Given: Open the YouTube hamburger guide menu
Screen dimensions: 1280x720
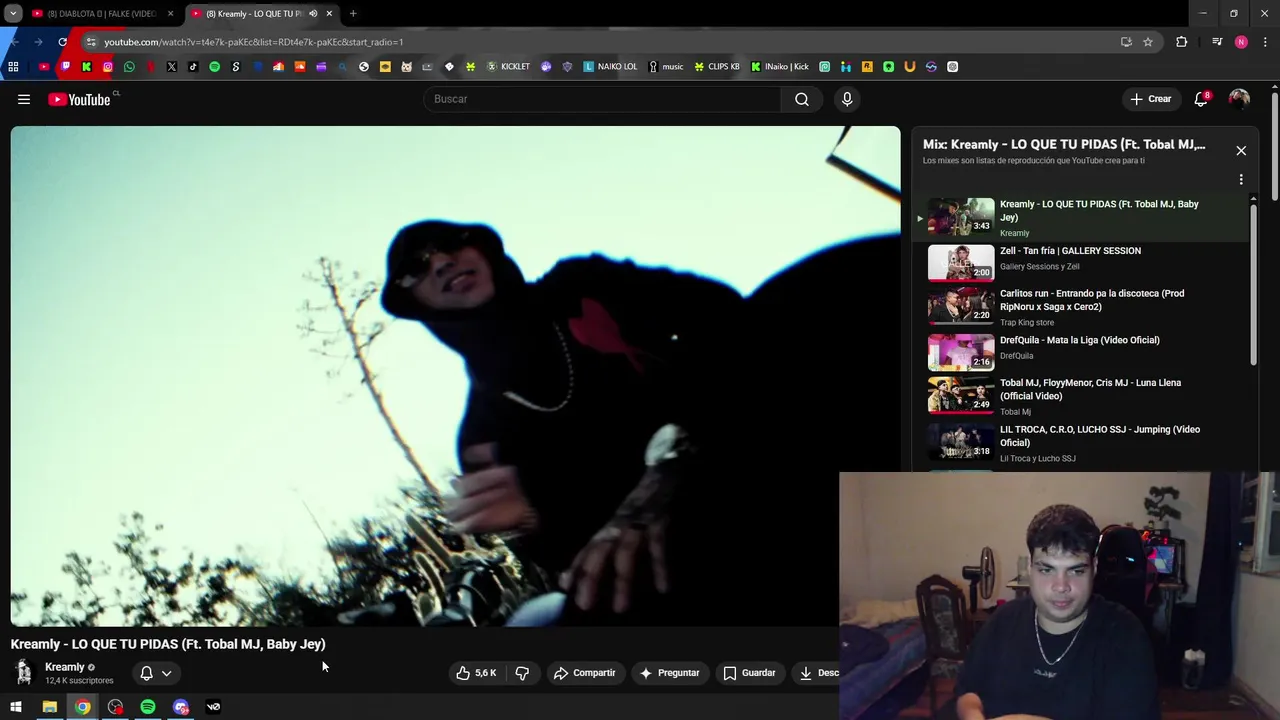Looking at the screenshot, I should click(x=24, y=99).
